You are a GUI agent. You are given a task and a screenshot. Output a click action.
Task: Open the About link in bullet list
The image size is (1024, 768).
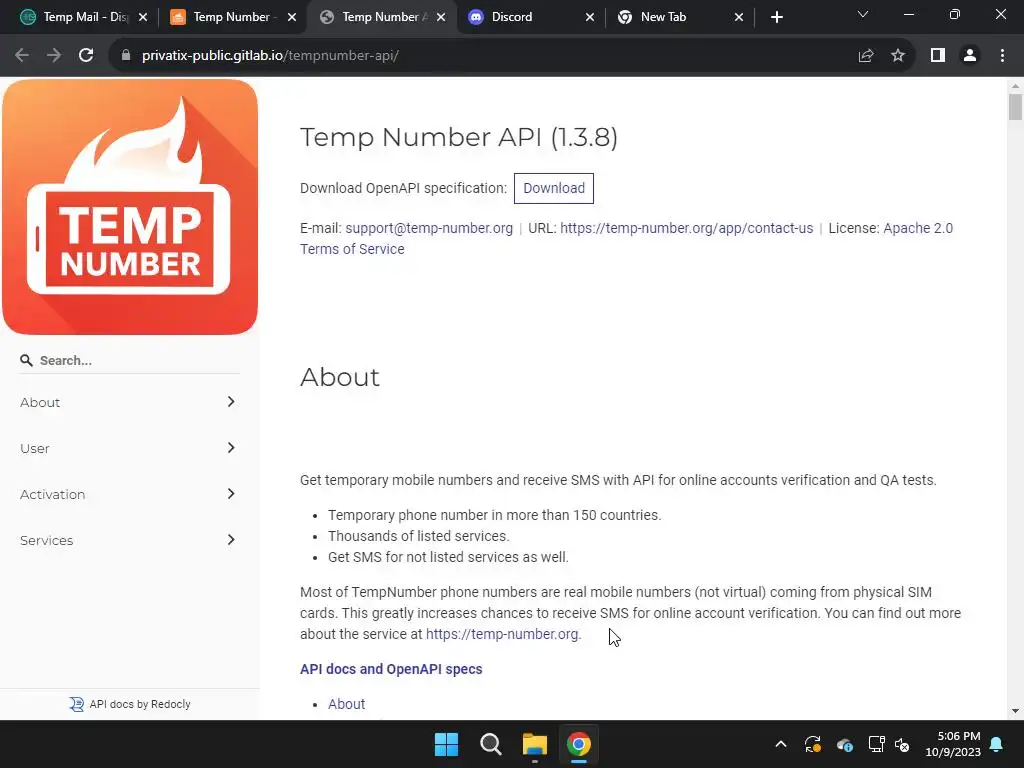tap(346, 704)
